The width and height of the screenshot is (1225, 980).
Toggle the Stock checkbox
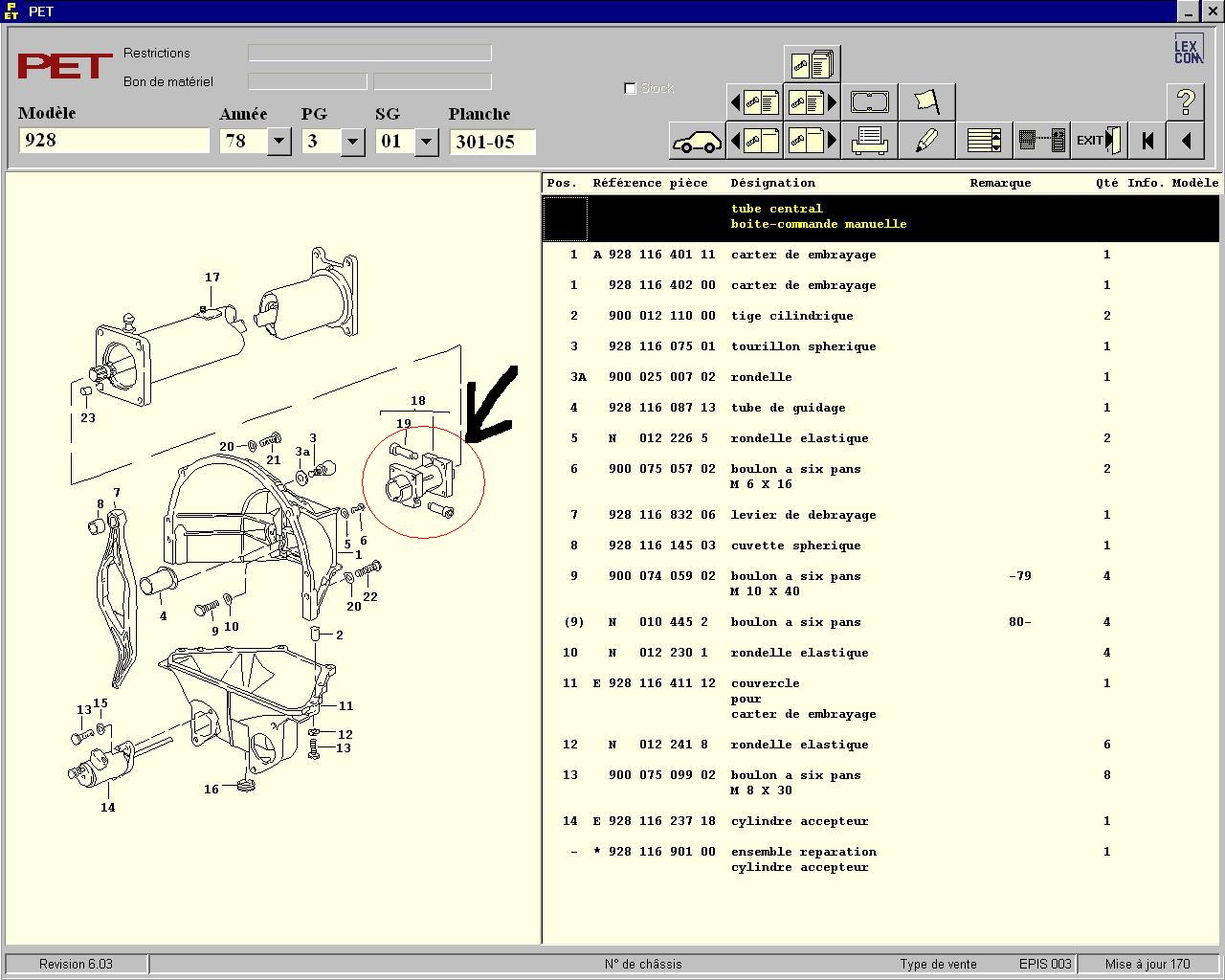coord(630,88)
